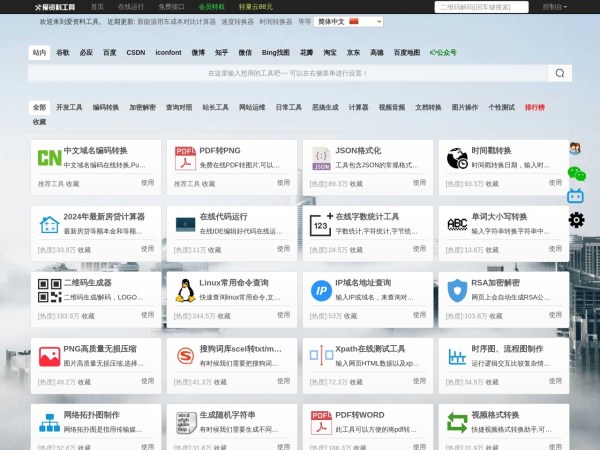Open the Linux penguin icon tool
Screen dimensions: 600x450
(x=185, y=290)
